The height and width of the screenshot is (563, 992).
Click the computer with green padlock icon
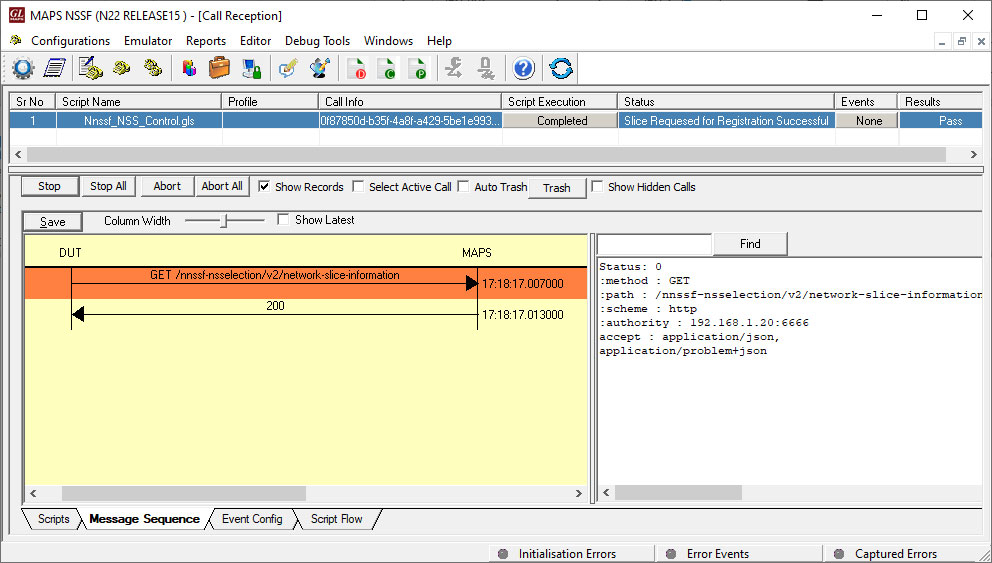coord(252,68)
